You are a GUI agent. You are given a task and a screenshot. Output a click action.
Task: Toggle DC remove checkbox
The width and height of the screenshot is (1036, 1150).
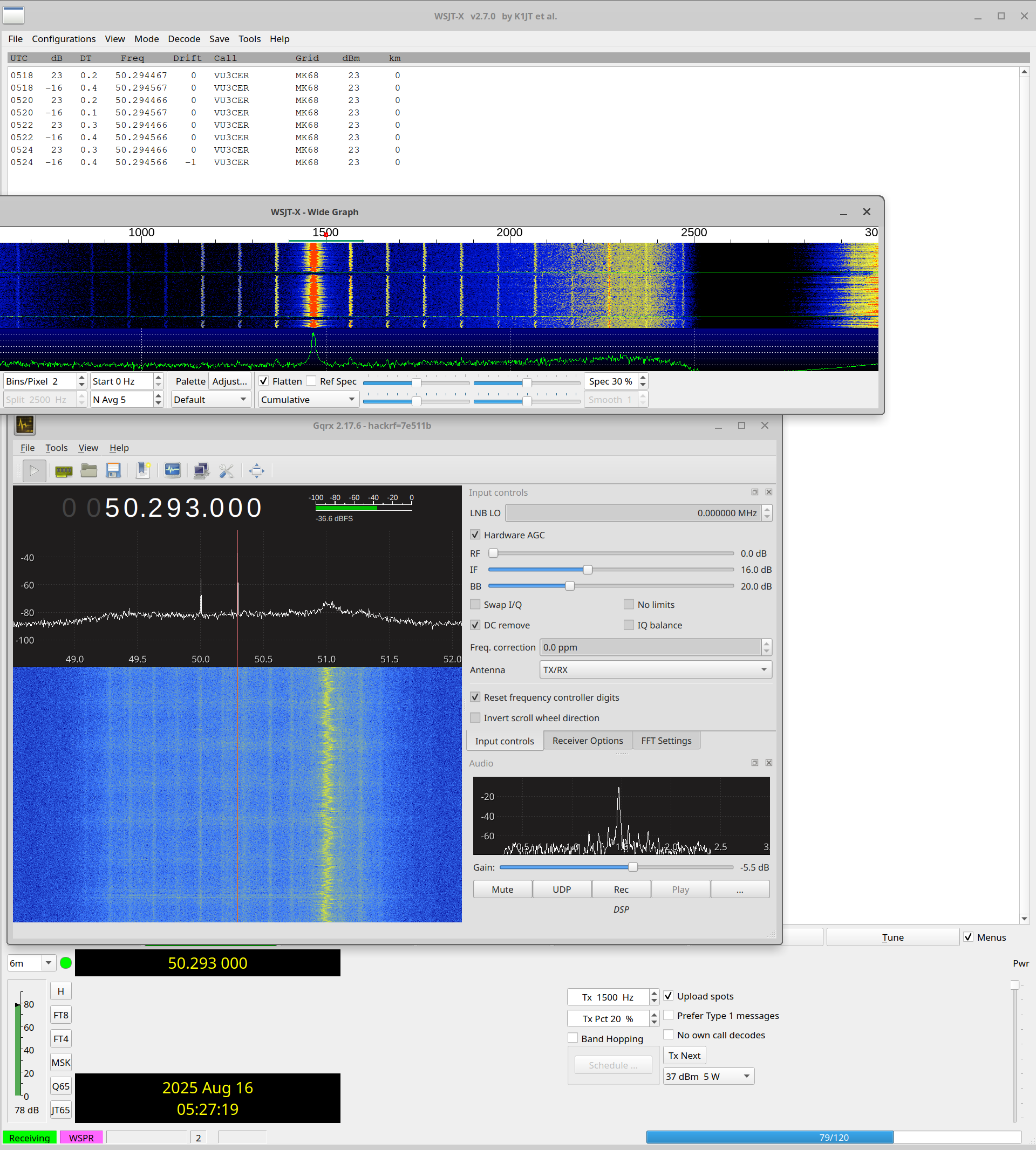[475, 624]
